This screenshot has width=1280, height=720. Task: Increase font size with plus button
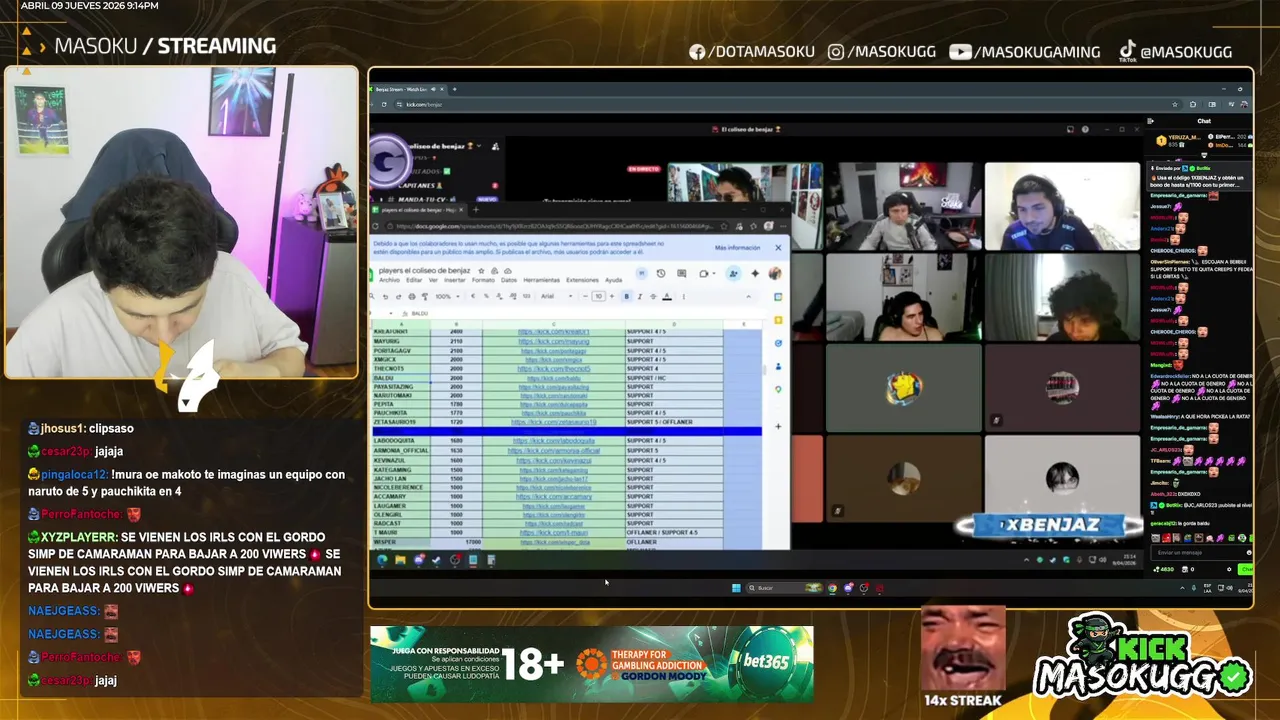pos(612,296)
